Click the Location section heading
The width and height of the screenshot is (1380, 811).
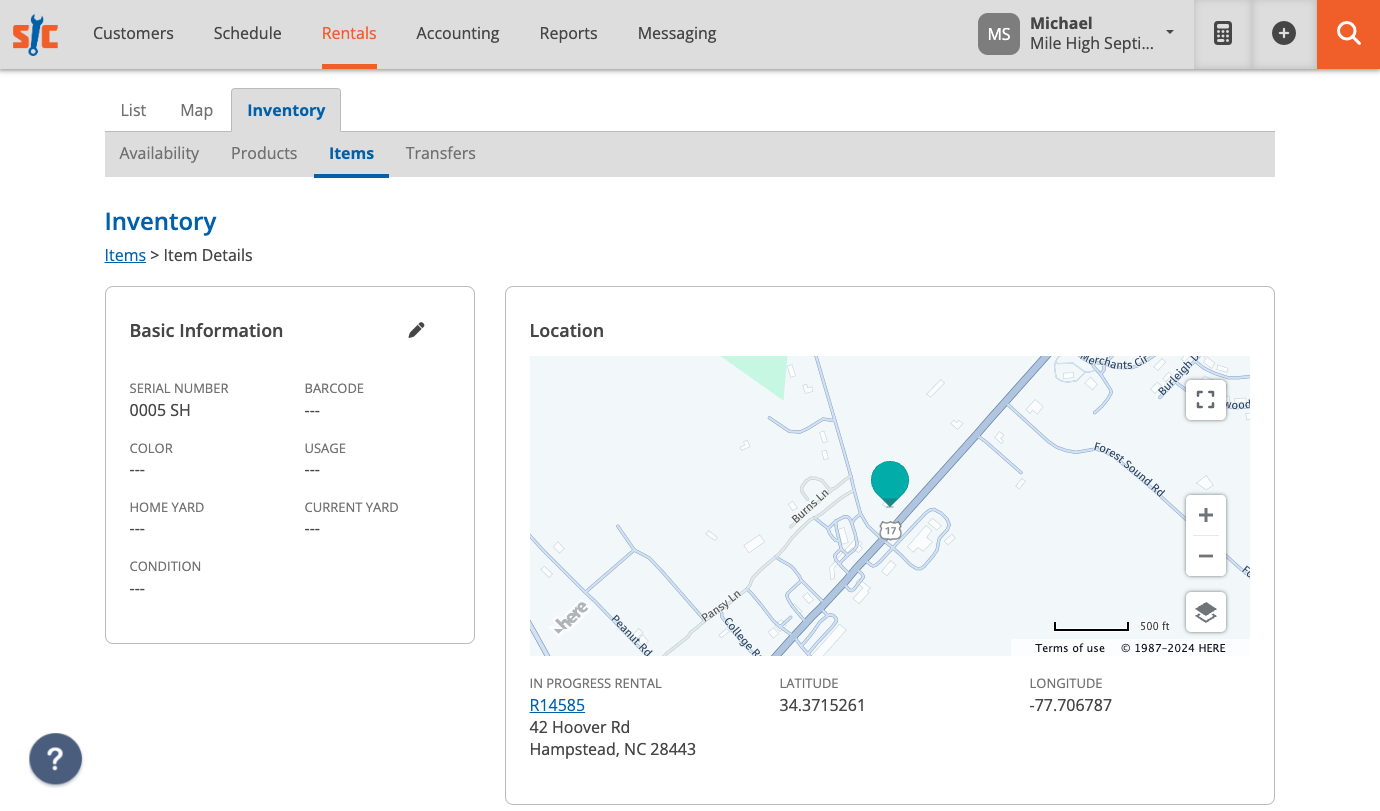(x=567, y=330)
